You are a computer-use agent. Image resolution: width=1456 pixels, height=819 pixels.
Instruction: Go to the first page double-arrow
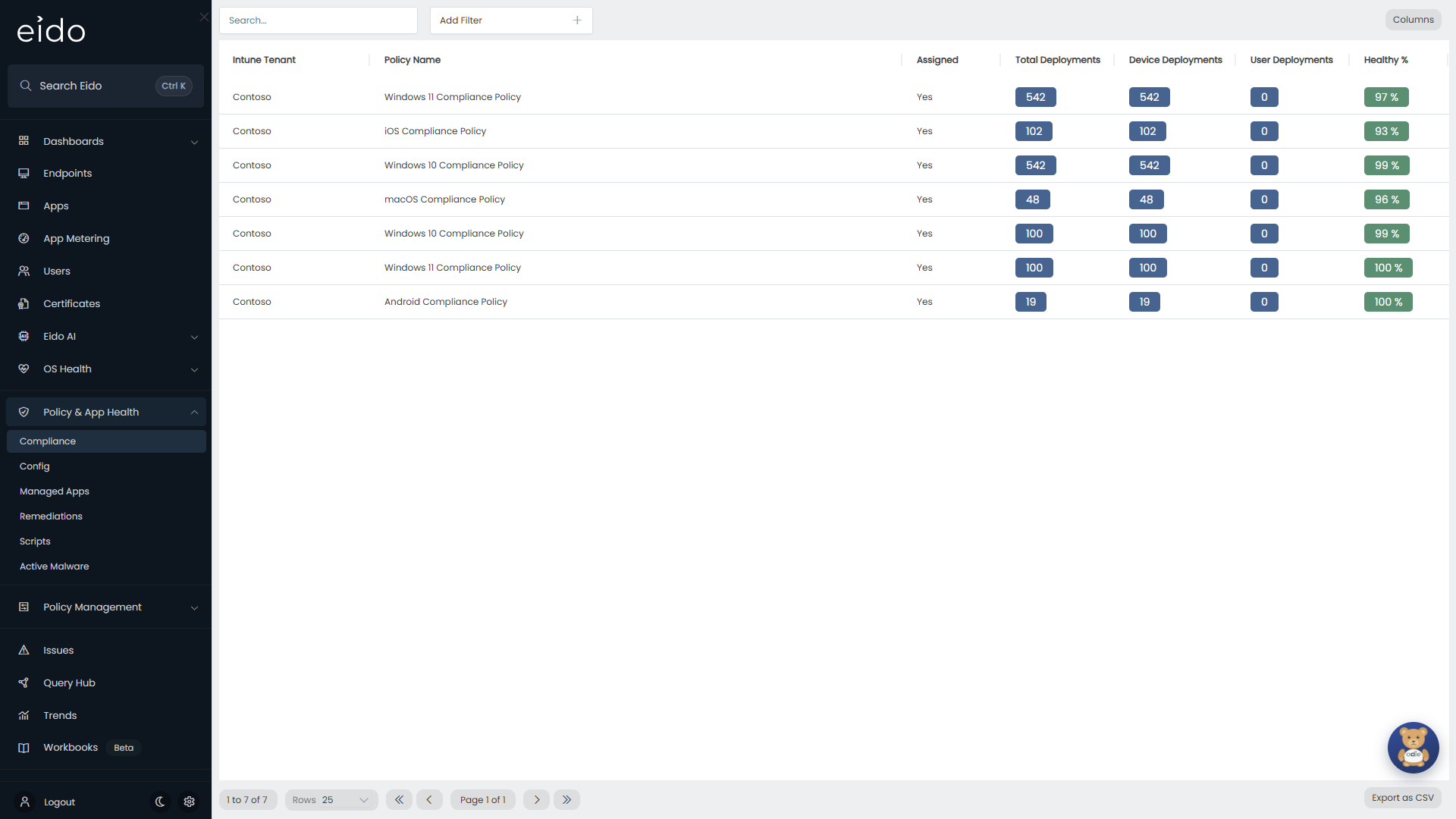[399, 800]
